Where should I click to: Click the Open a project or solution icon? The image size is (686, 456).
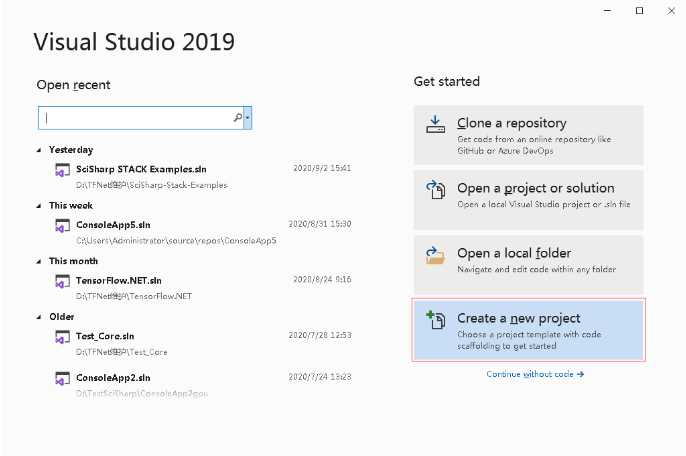coord(435,189)
